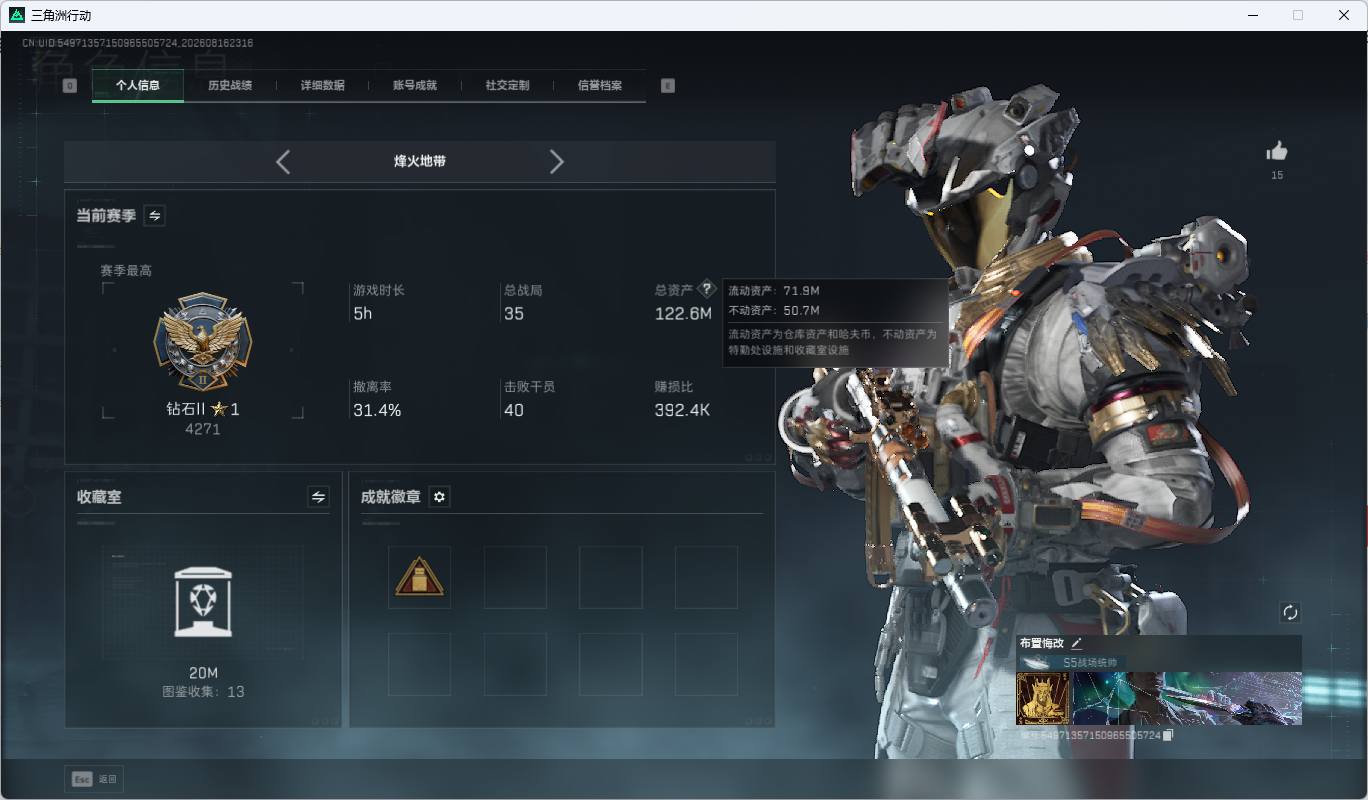The image size is (1368, 800).
Task: Click the 总资产 value 122.6M
Action: pos(683,314)
